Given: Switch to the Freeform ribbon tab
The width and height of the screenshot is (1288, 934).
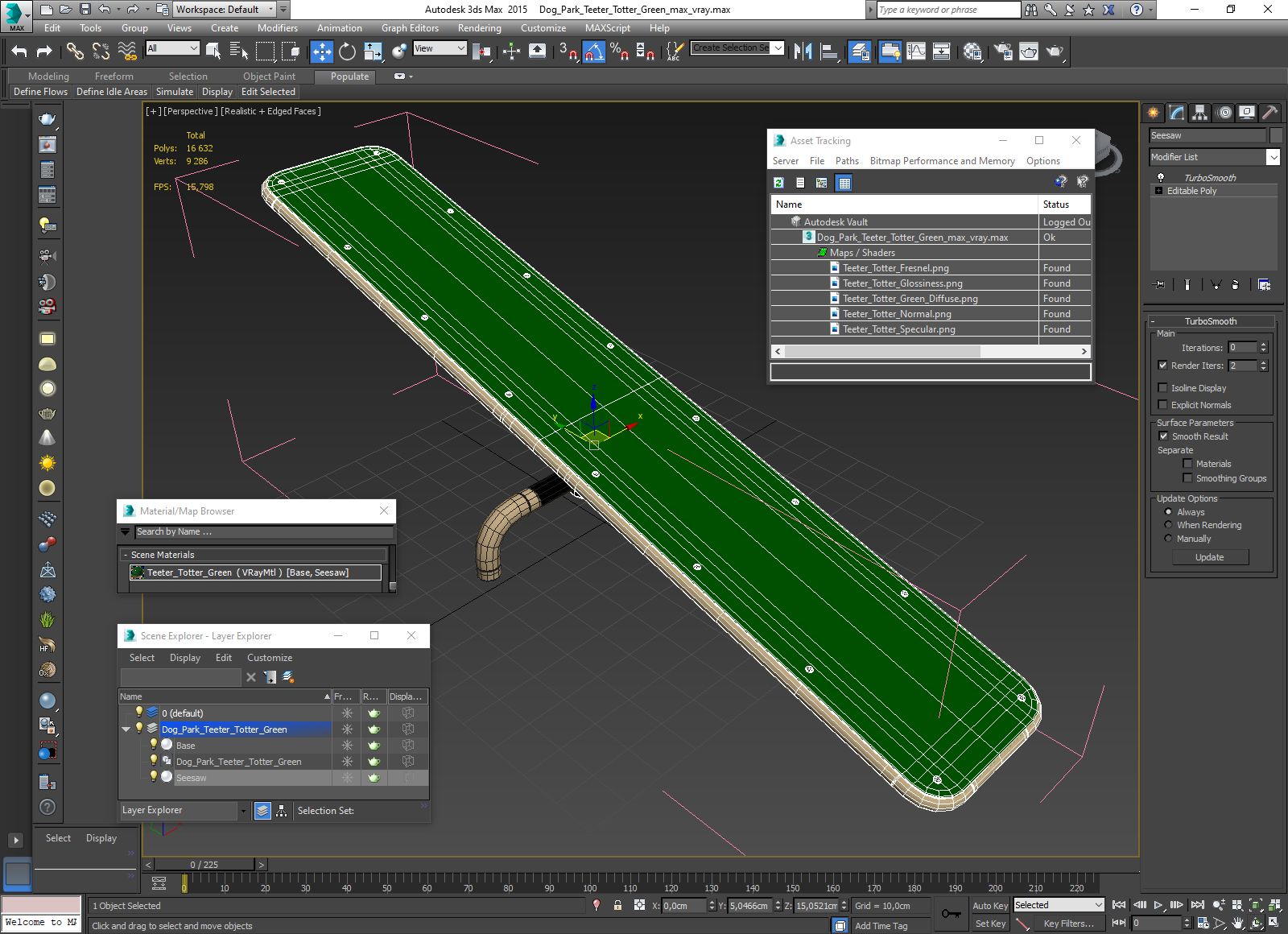Looking at the screenshot, I should click(114, 76).
